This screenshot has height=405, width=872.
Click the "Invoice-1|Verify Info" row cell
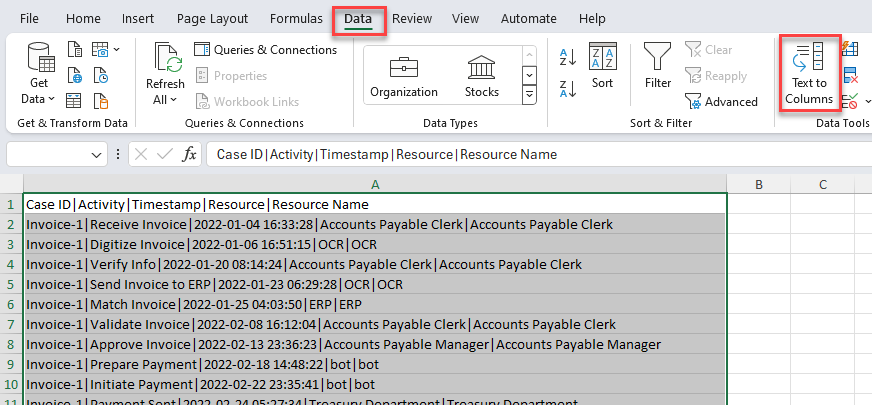375,265
